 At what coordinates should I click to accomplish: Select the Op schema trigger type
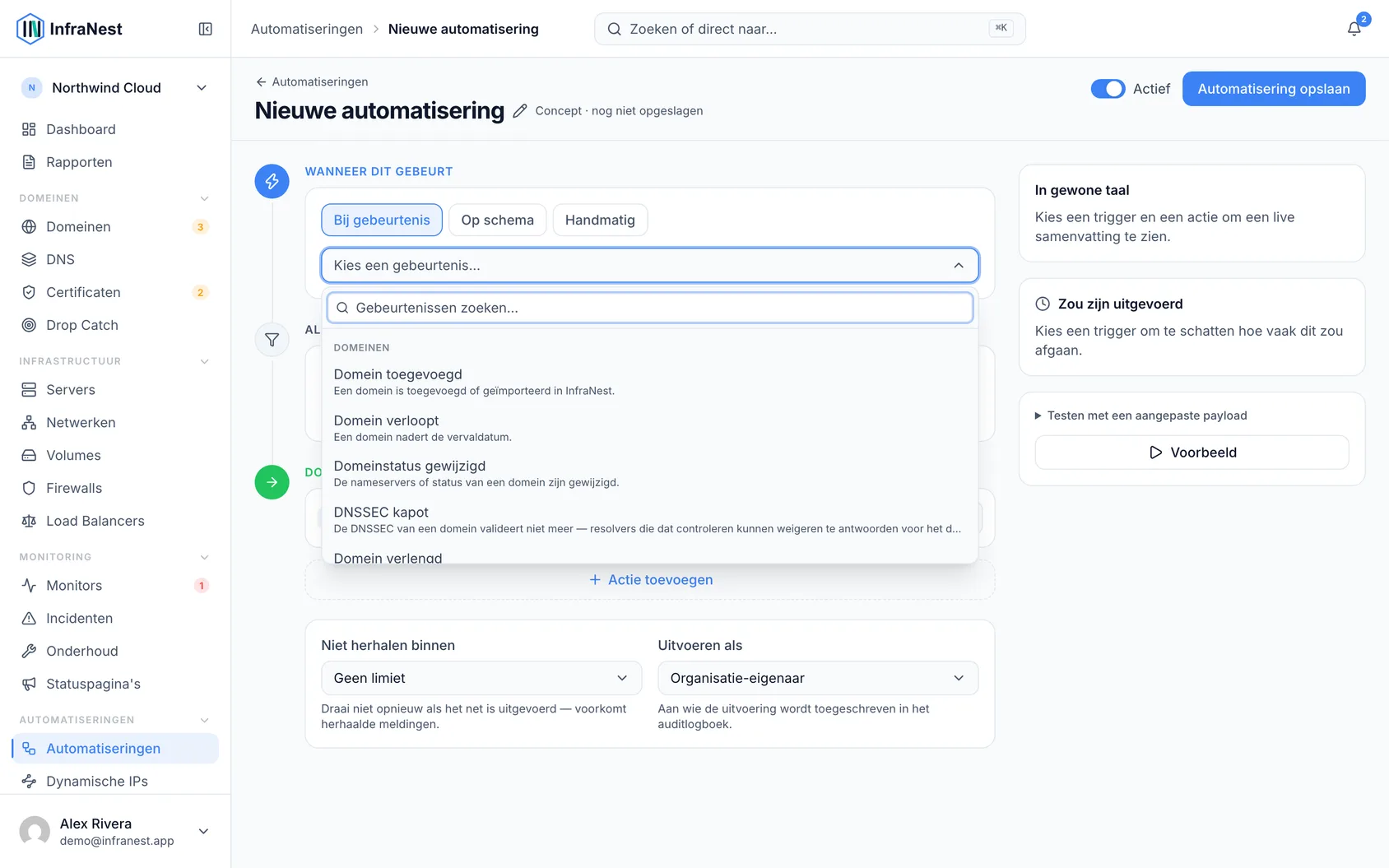[498, 220]
